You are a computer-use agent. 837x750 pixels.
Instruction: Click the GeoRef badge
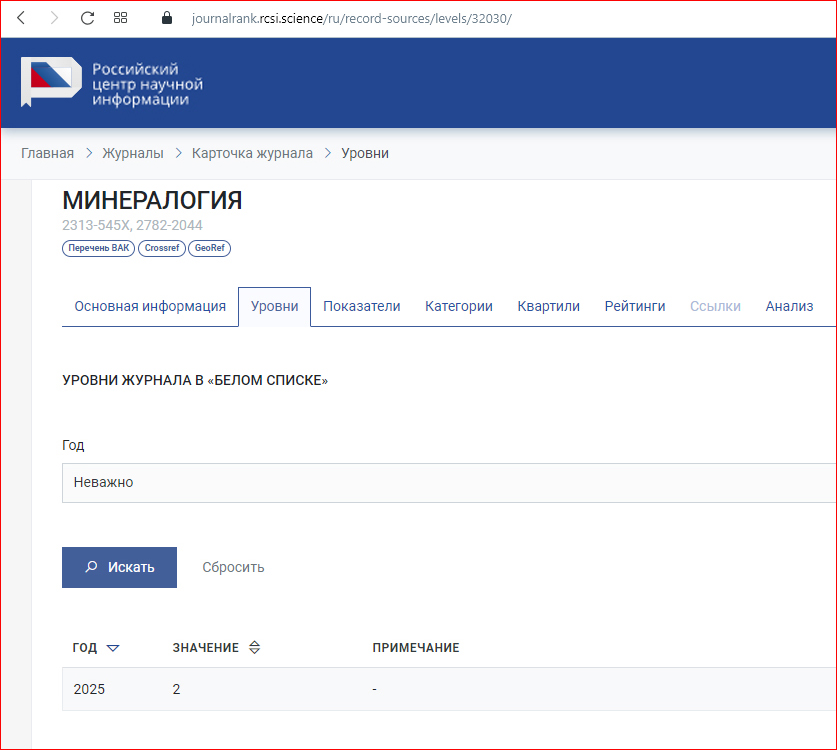click(x=209, y=248)
